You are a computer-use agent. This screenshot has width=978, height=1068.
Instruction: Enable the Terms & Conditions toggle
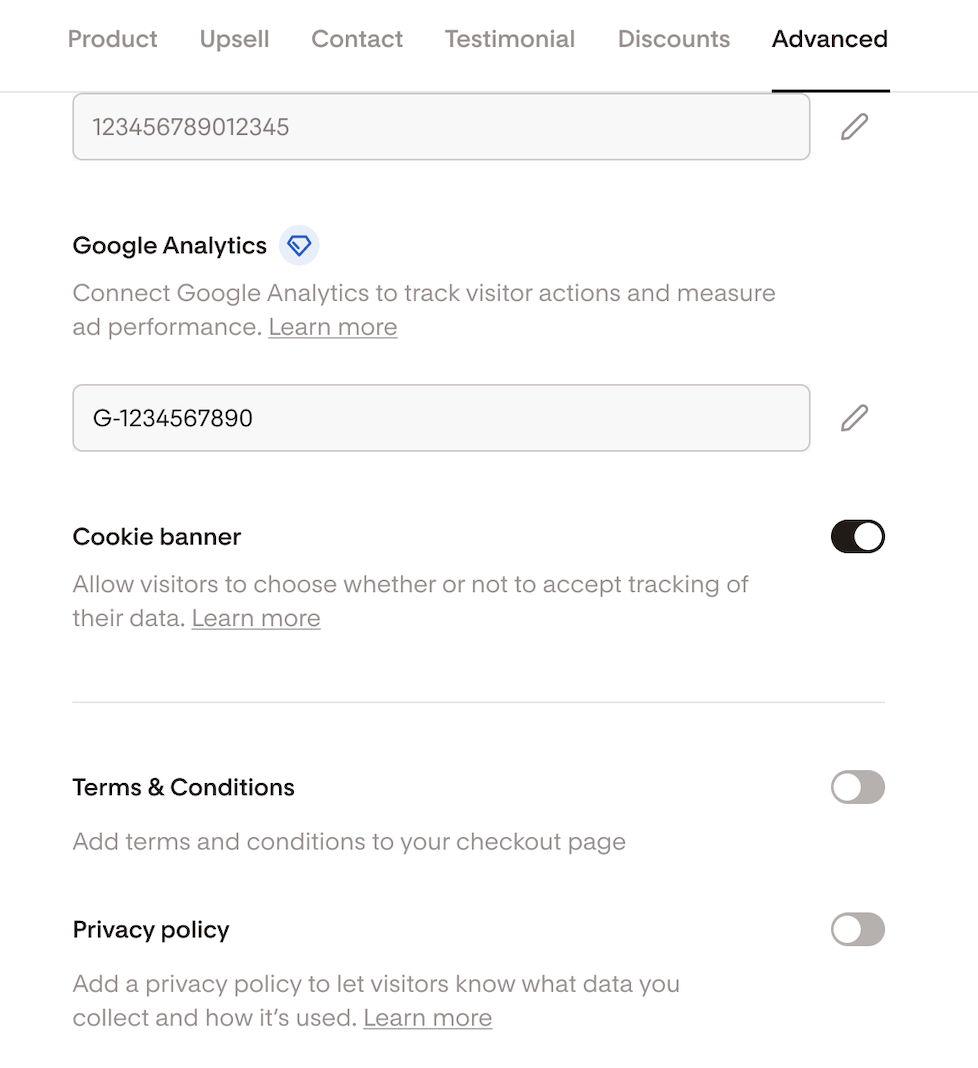(857, 788)
